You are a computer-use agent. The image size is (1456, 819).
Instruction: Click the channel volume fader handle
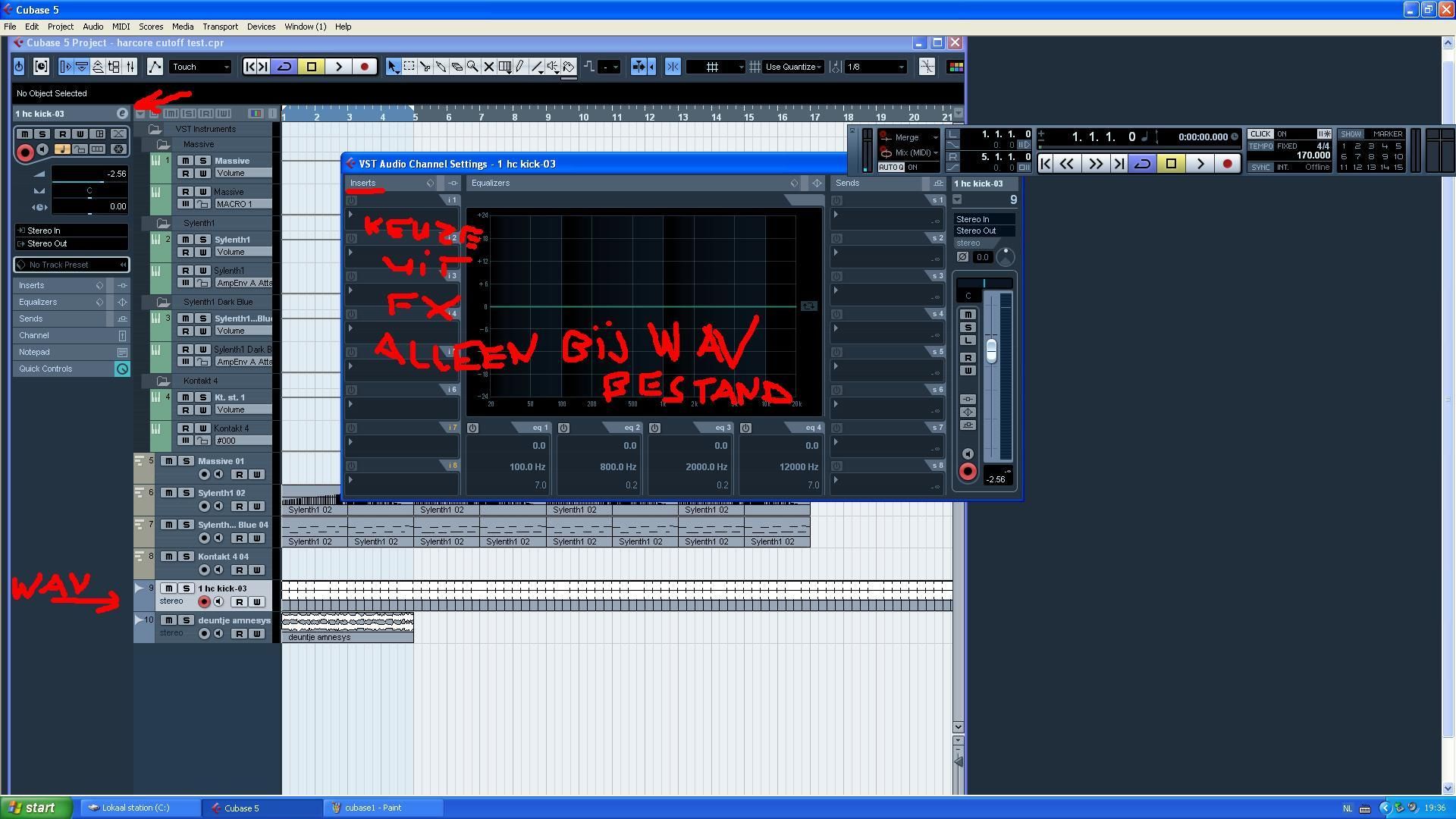(990, 350)
